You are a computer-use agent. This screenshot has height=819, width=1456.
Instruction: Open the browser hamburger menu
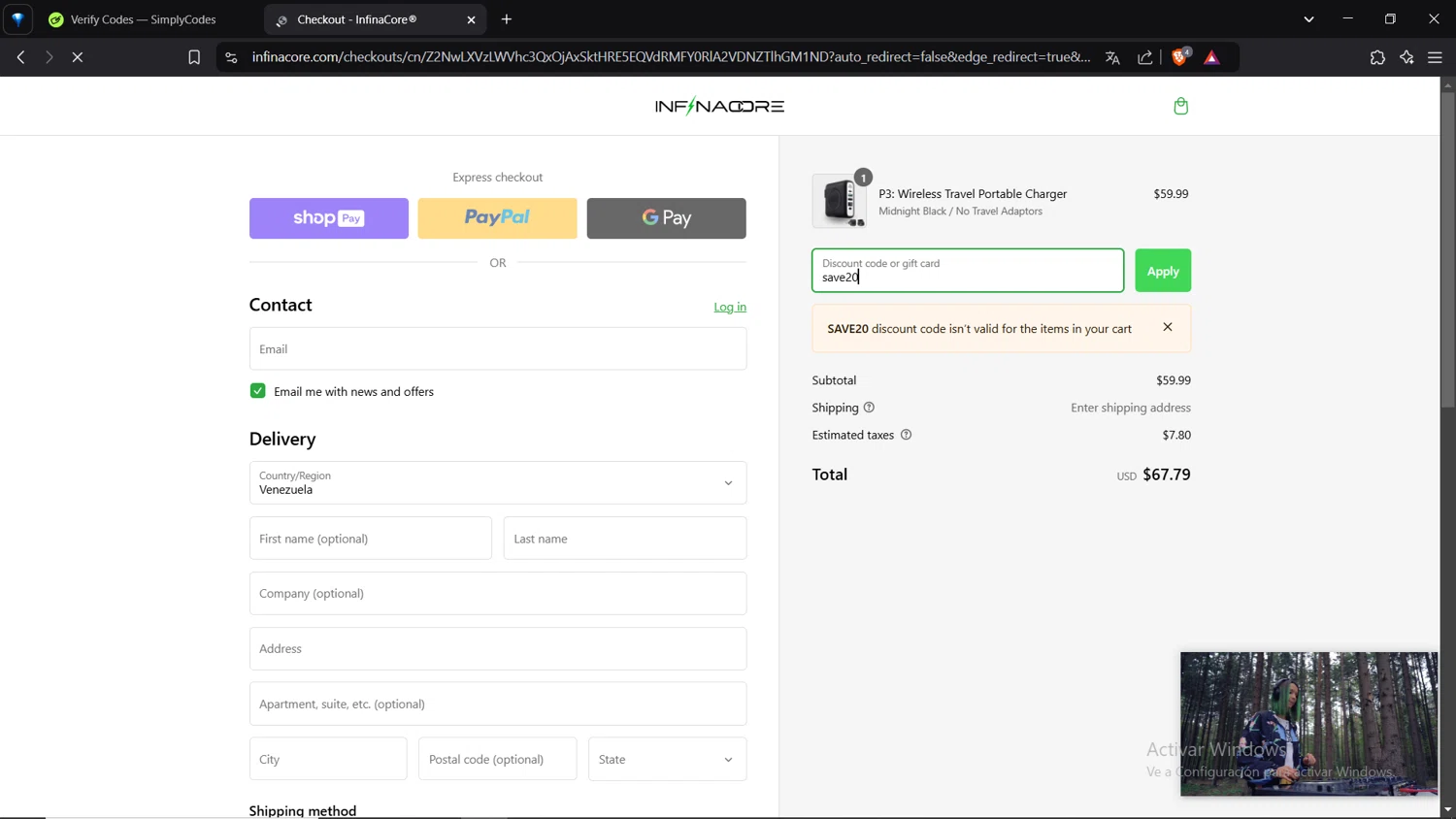[x=1435, y=57]
